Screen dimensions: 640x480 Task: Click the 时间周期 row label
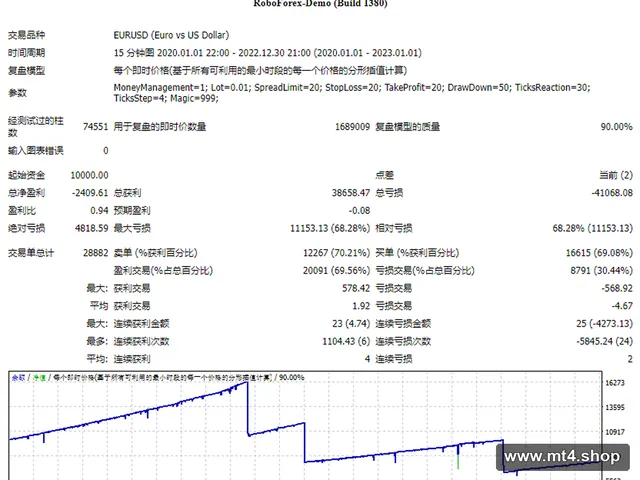(x=27, y=53)
